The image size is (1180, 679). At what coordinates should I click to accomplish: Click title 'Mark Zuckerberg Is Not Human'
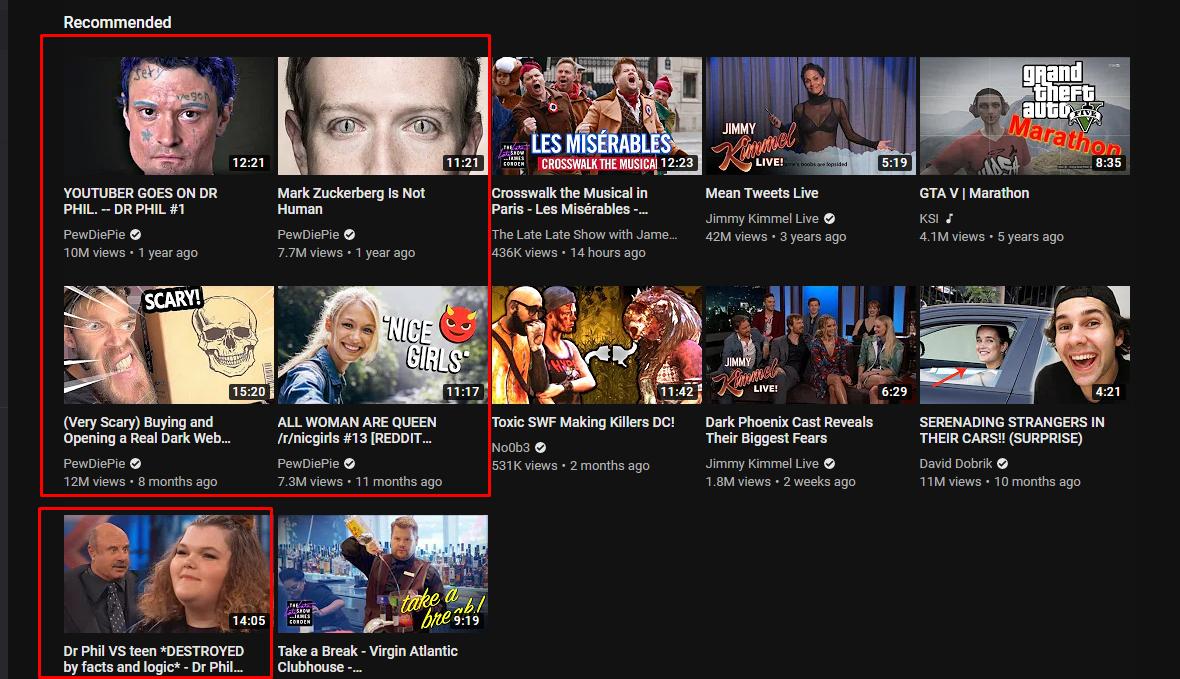click(351, 201)
